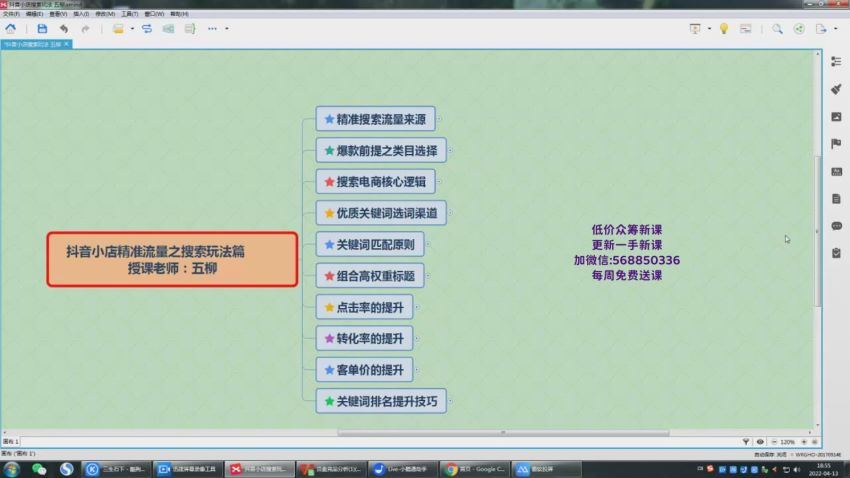850x478 pixels.
Task: Go to the Home icon in toolbar
Action: tap(10, 29)
